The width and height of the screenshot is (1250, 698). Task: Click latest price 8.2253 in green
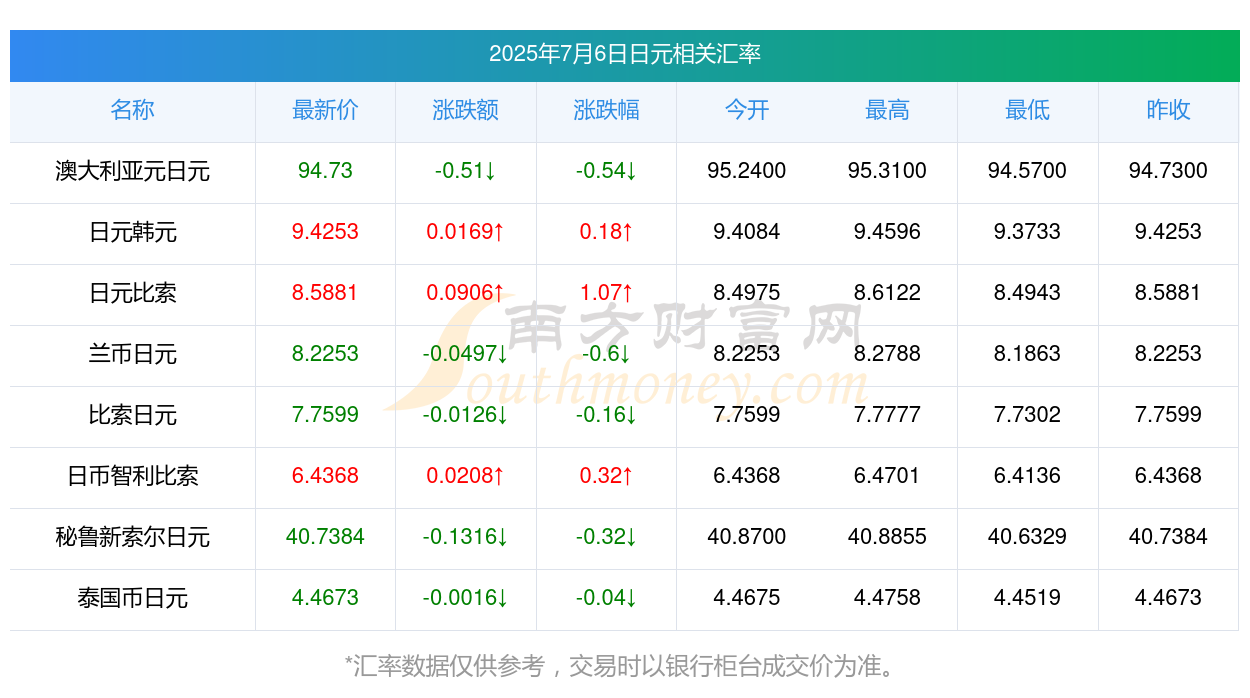pos(325,354)
